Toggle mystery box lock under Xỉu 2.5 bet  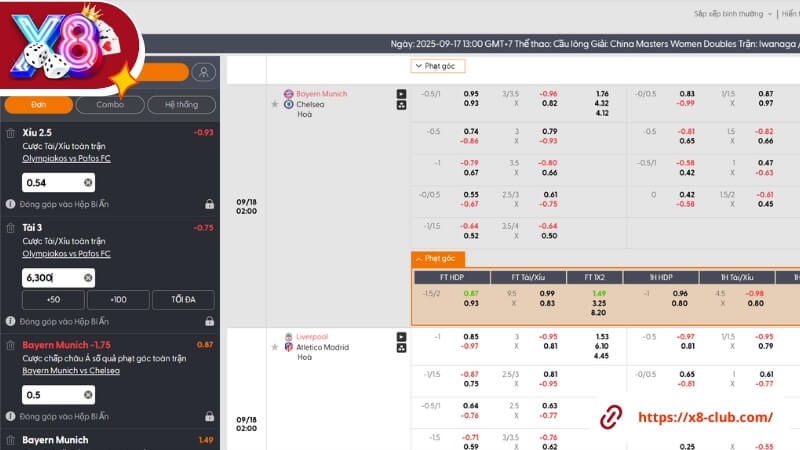pos(209,204)
